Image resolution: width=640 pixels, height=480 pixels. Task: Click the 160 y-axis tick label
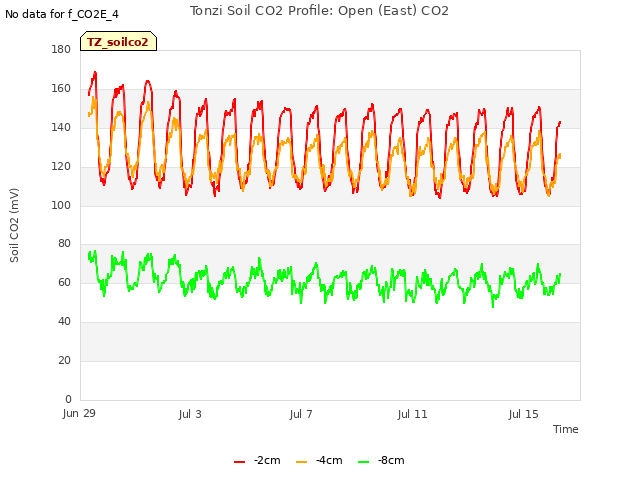coord(61,88)
